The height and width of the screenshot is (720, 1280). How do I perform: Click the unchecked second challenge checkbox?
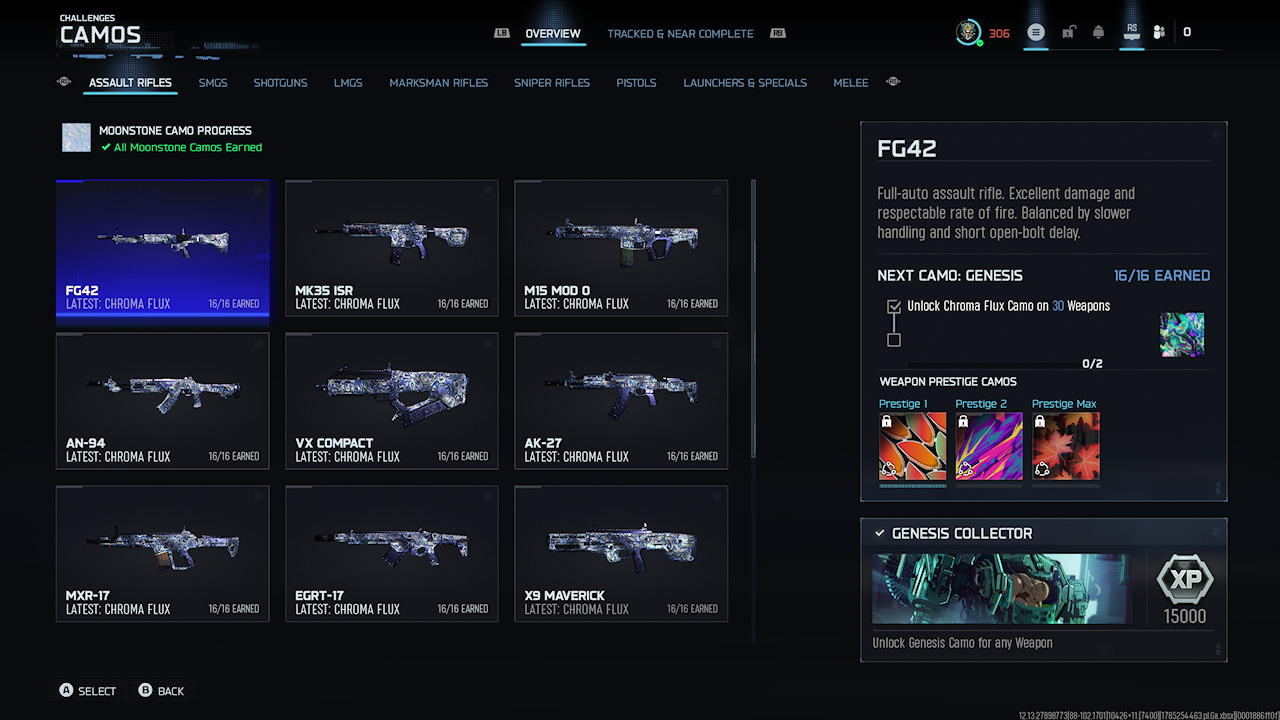coord(894,340)
